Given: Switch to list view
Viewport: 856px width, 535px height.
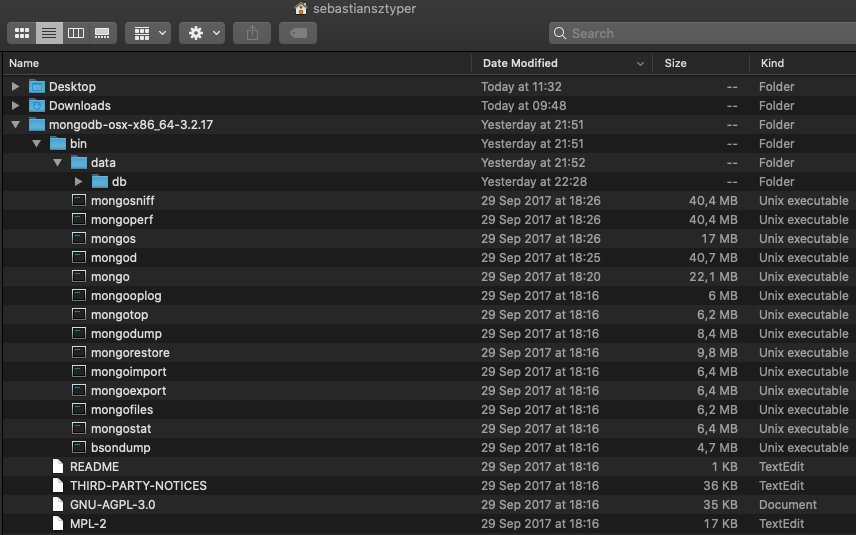Looking at the screenshot, I should point(49,33).
